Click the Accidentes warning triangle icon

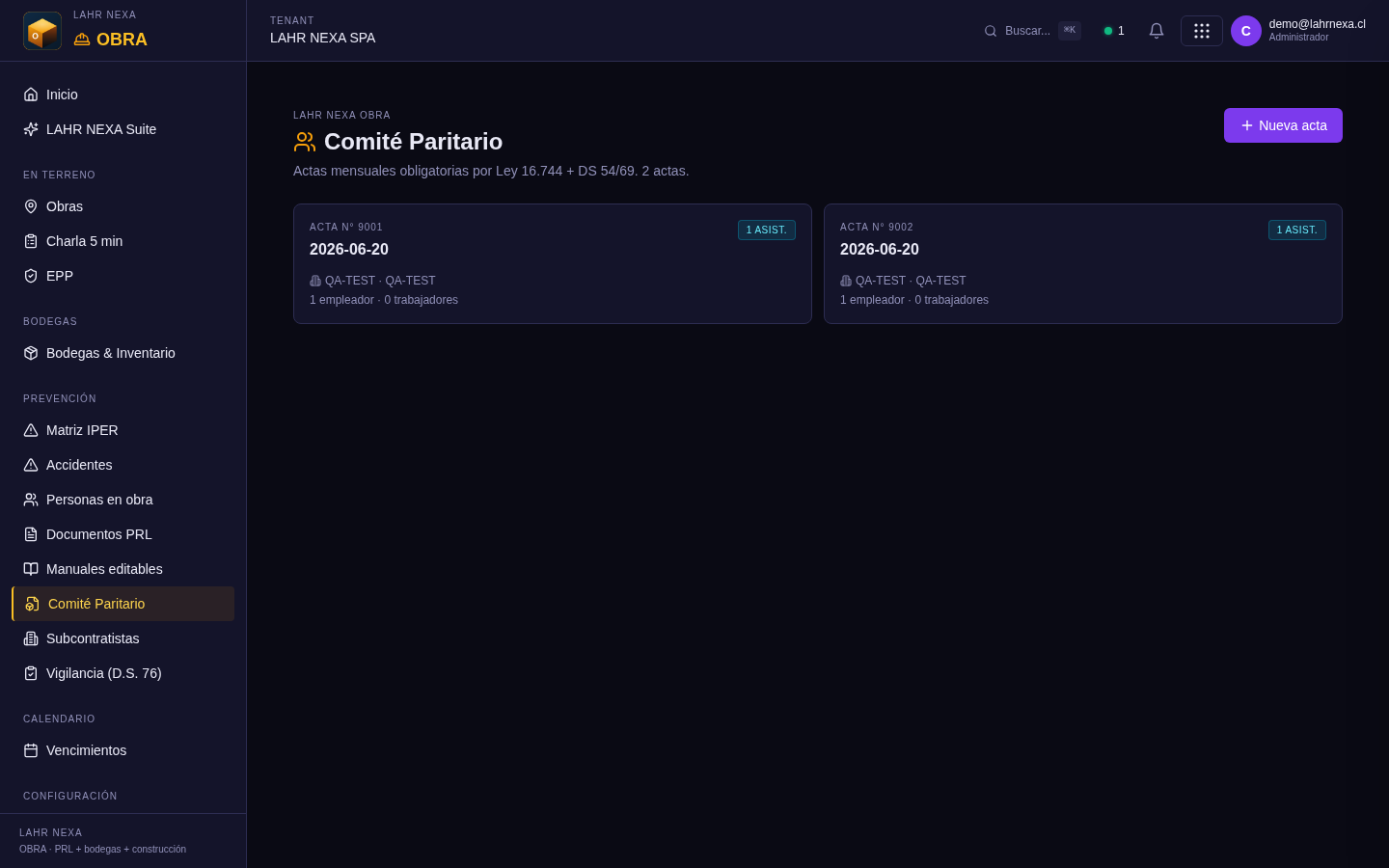(31, 465)
